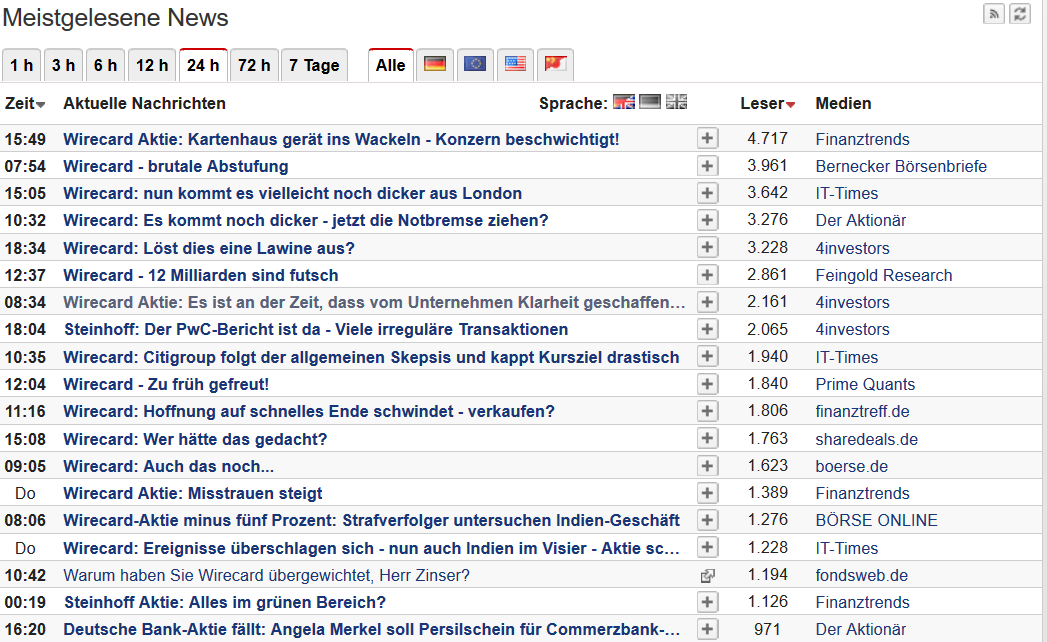Viewport: 1047px width, 642px height.
Task: Expand plus for Notbremse ziehen article
Action: [707, 220]
